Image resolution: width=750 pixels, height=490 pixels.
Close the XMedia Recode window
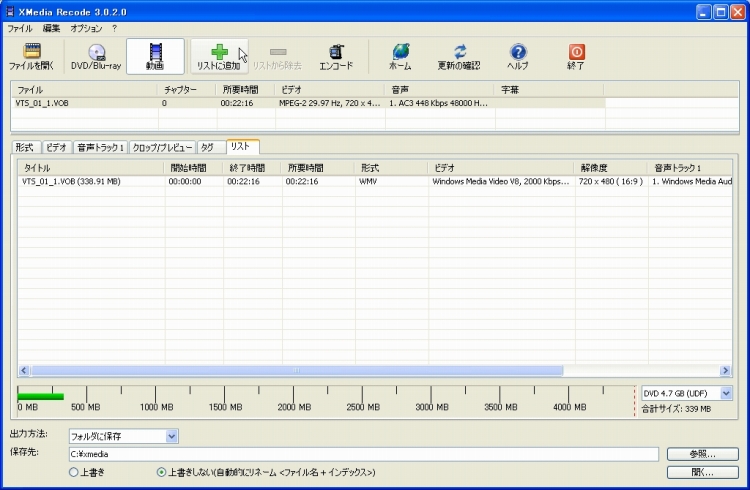(x=738, y=12)
